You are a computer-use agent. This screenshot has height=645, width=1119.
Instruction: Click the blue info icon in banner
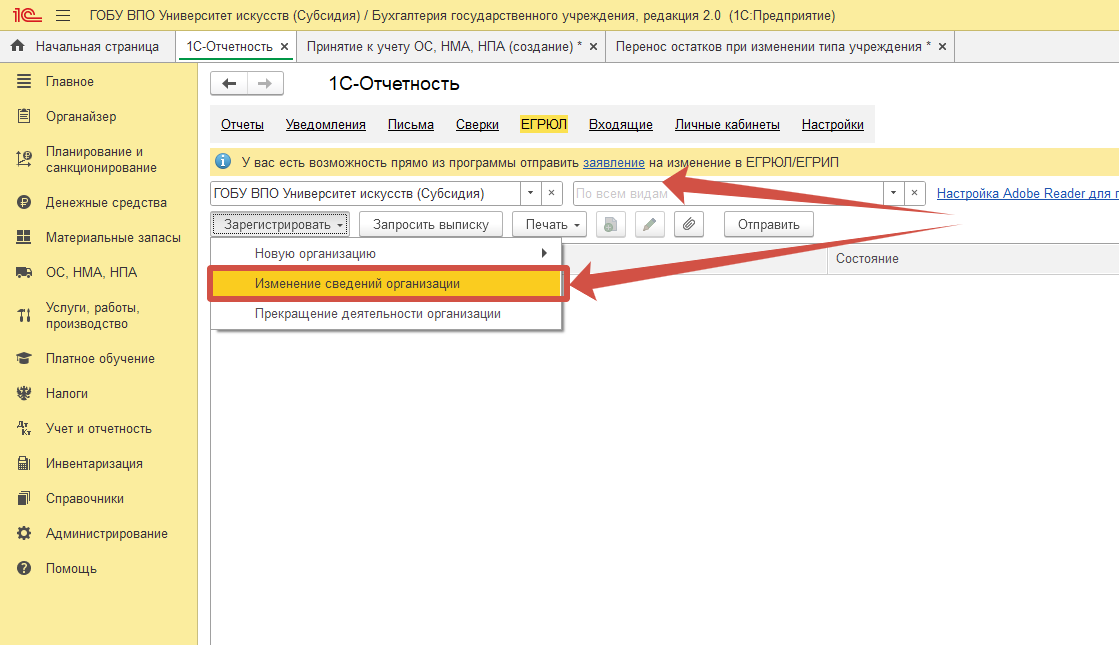coord(223,162)
